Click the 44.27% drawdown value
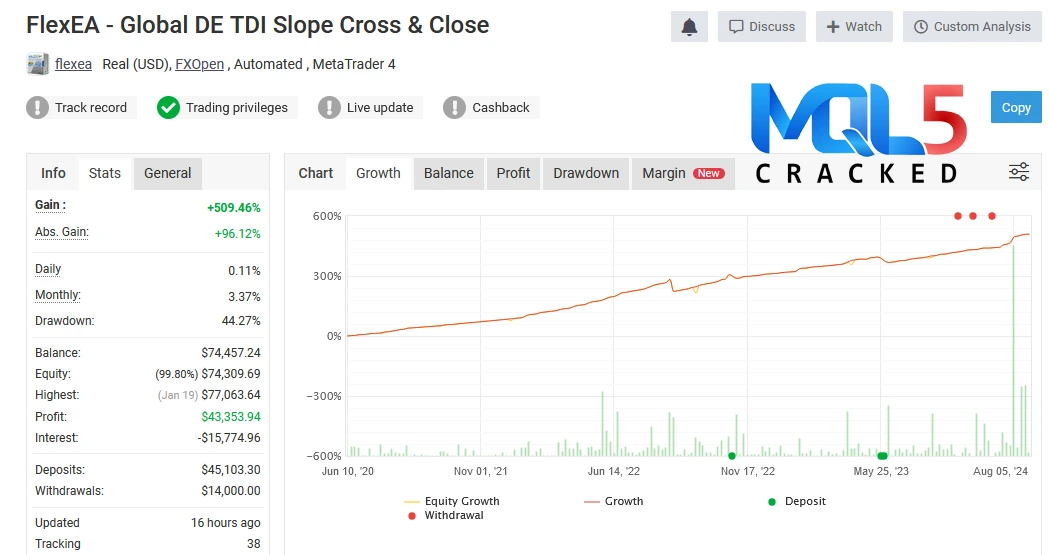Viewport: 1049px width, 555px height. (241, 321)
